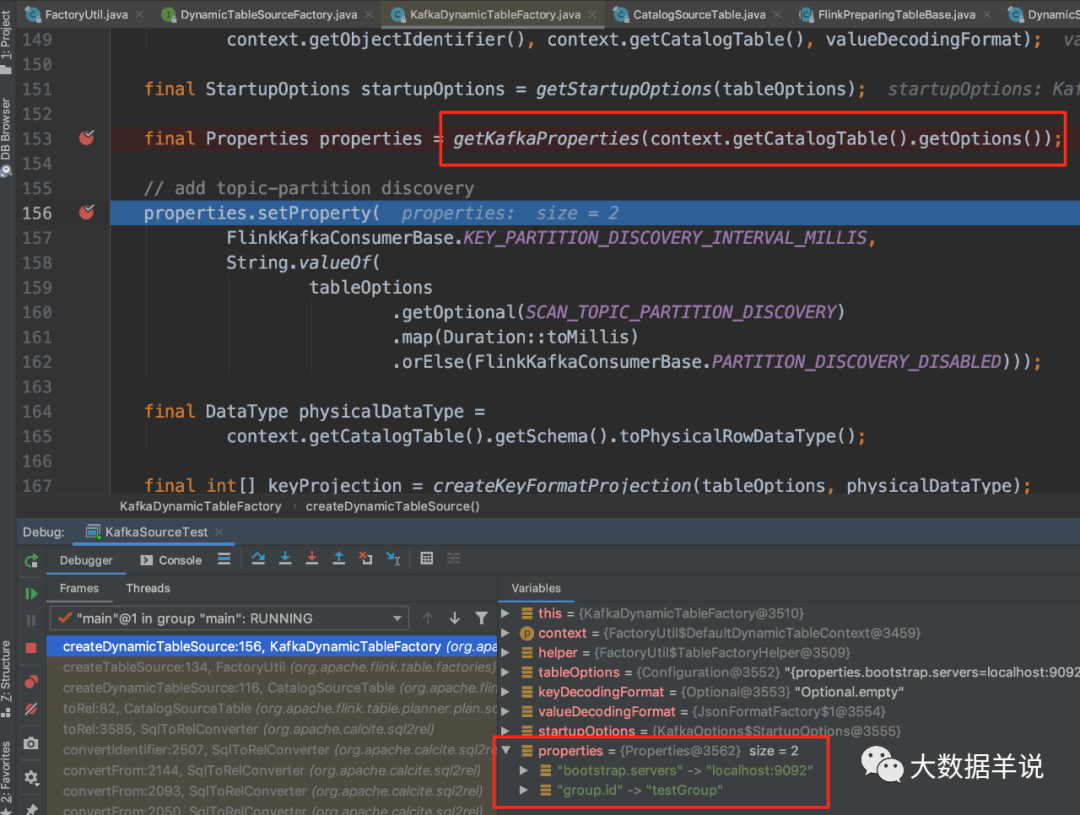
Task: View all breakpoints
Action: coord(31,682)
